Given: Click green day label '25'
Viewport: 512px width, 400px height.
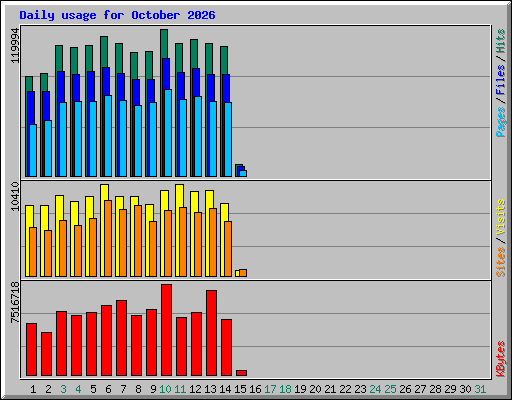Looking at the screenshot, I should click(390, 389).
